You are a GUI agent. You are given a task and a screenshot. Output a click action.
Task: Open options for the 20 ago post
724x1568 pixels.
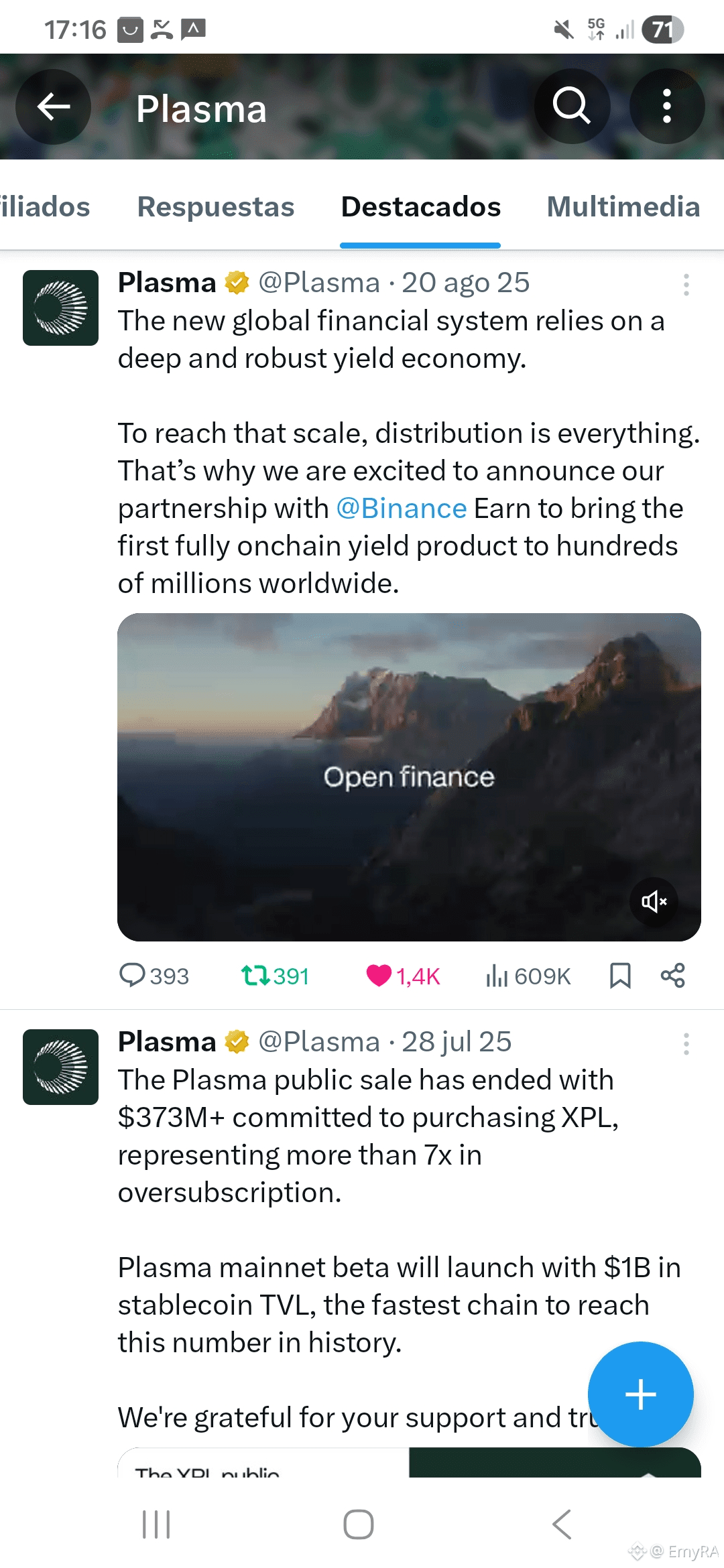686,285
